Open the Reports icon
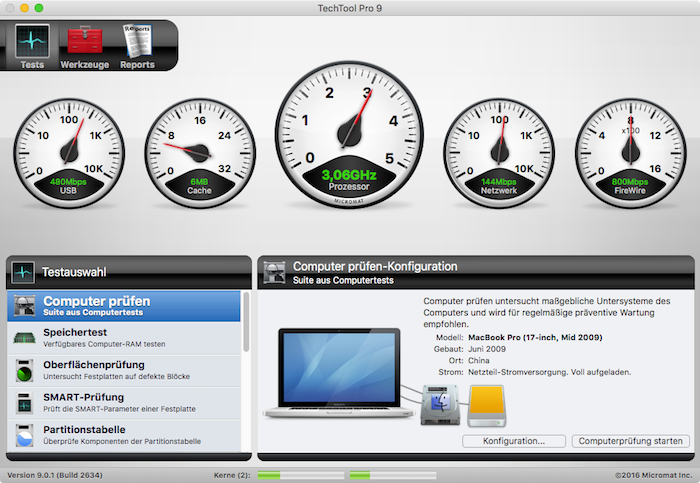Image resolution: width=700 pixels, height=483 pixels. point(138,46)
